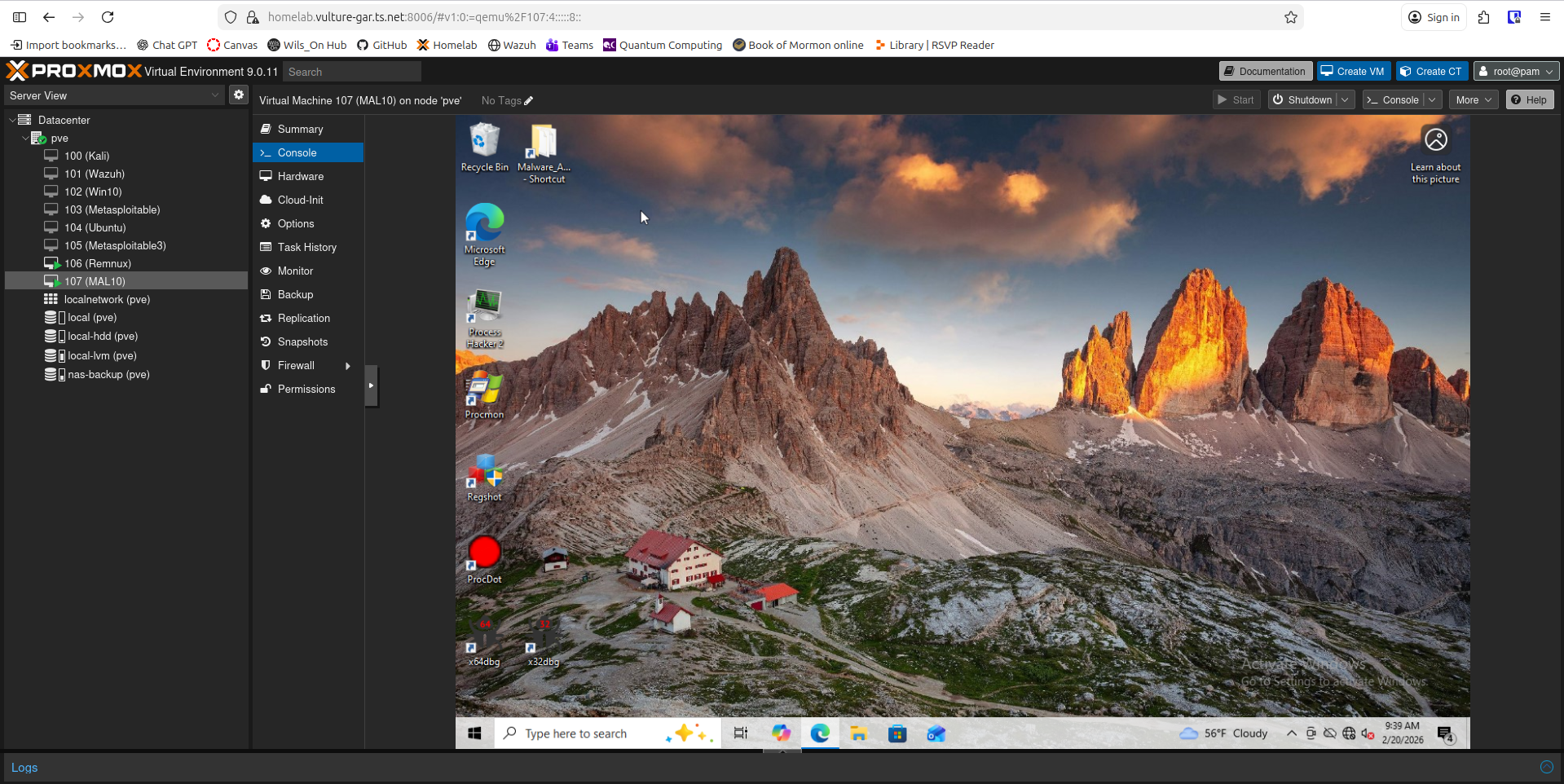Click the Server View settings gear icon

coord(239,95)
